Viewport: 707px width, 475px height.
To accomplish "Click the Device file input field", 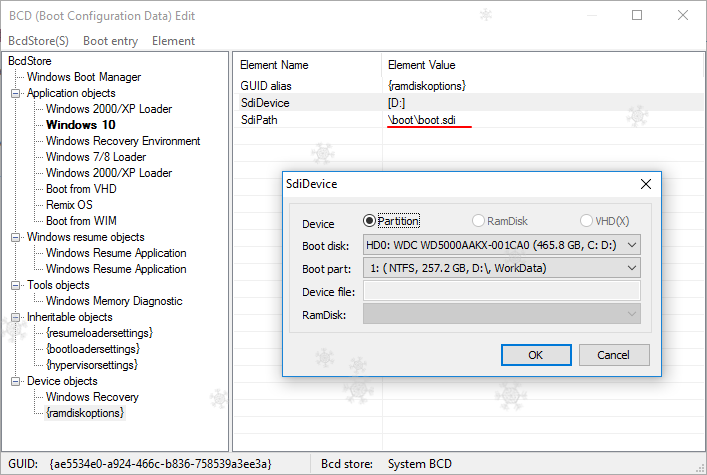I will click(x=501, y=291).
